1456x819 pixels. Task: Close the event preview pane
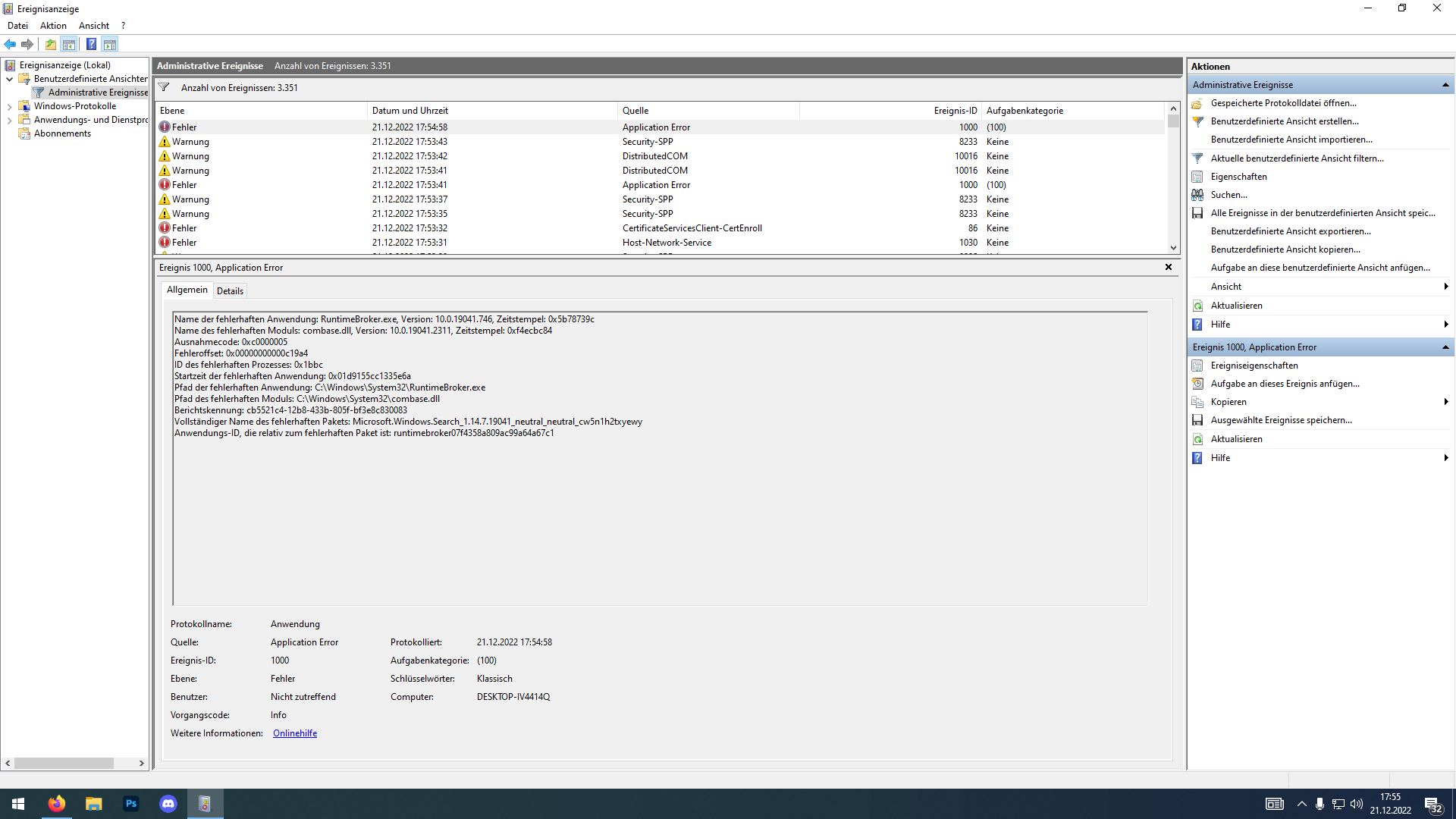coord(1168,267)
